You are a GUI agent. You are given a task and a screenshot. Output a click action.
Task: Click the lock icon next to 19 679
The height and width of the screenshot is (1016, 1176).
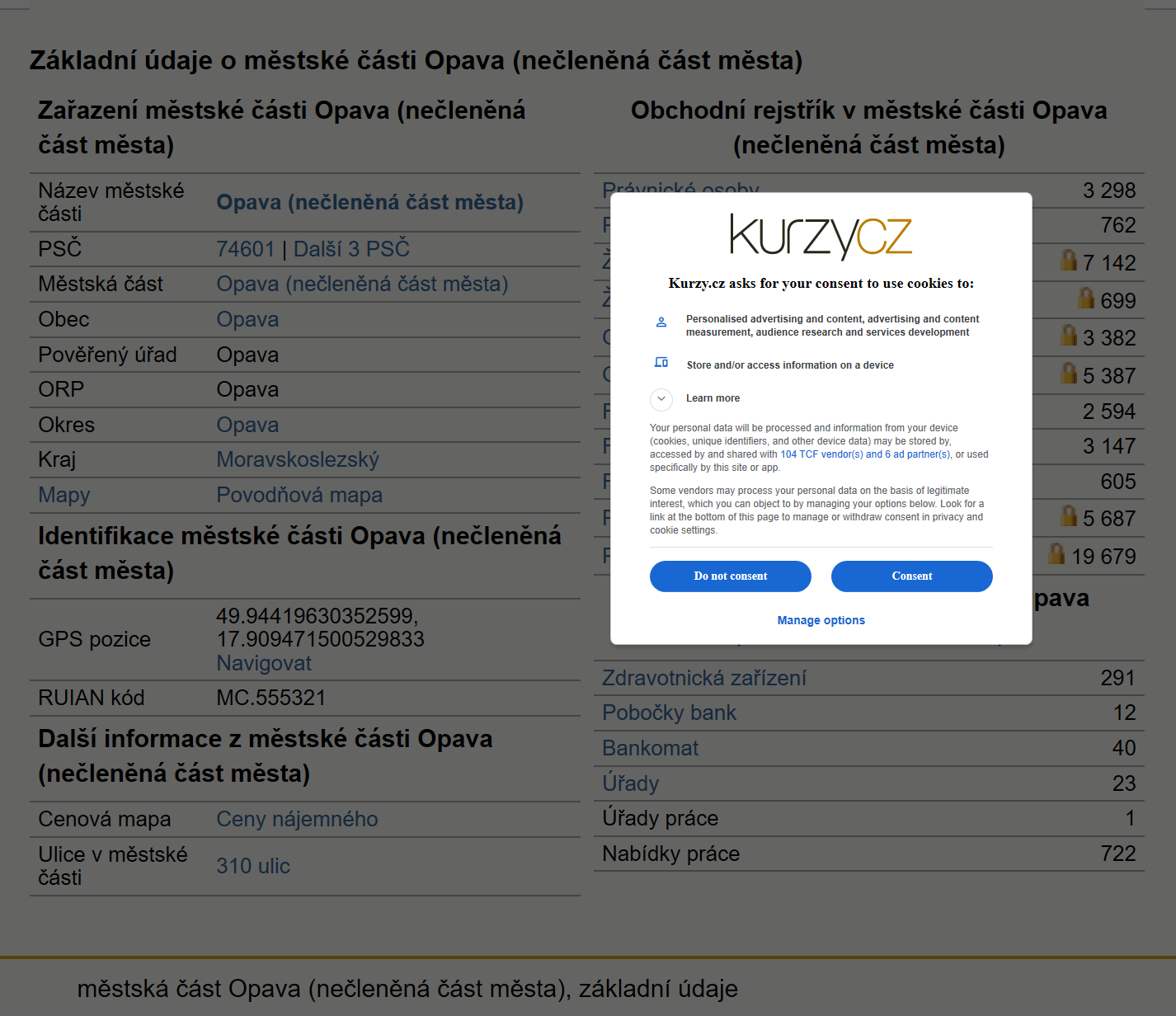tap(1057, 554)
